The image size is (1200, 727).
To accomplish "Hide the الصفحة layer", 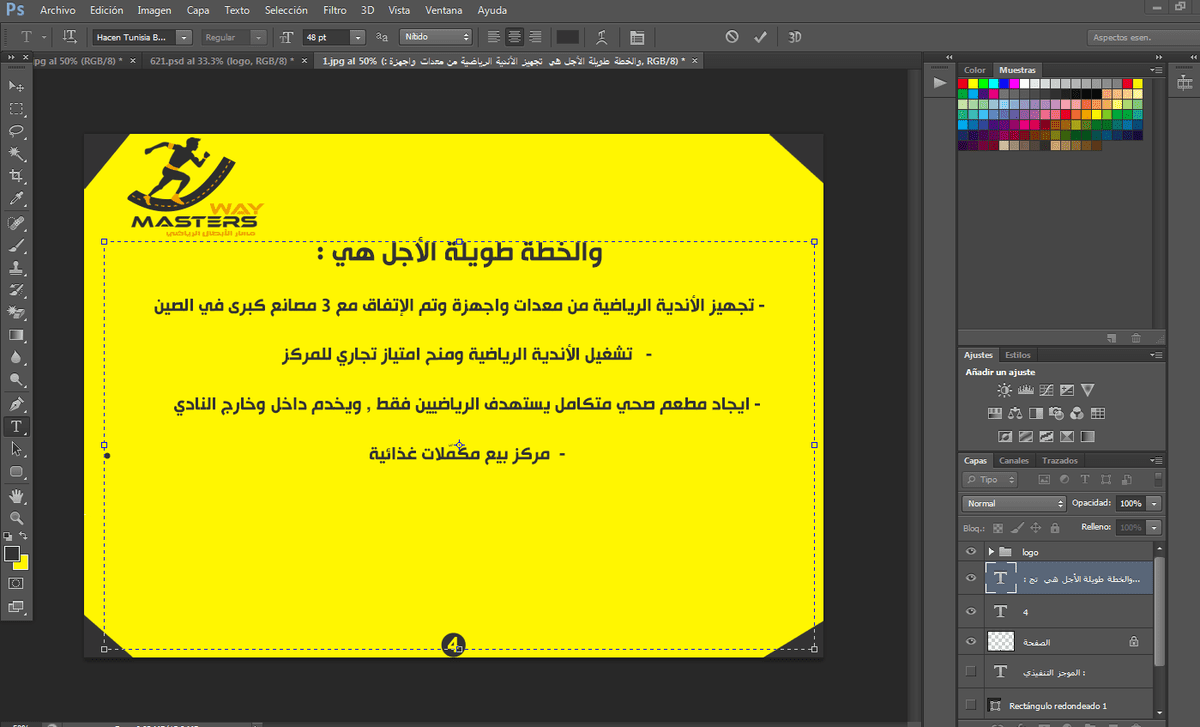I will tap(970, 642).
